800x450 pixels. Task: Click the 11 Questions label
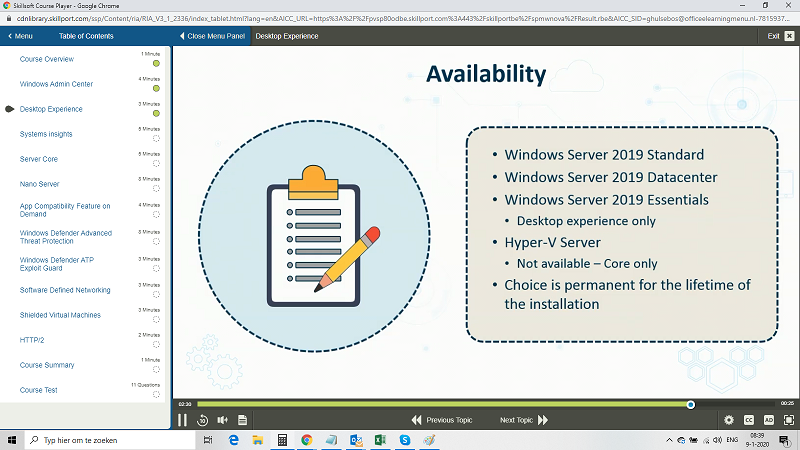tap(145, 385)
